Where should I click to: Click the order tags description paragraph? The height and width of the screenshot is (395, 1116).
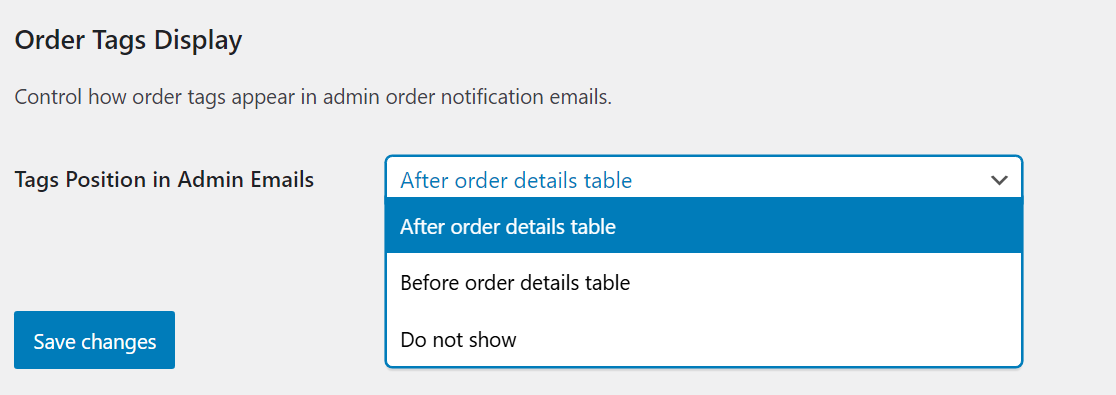313,98
